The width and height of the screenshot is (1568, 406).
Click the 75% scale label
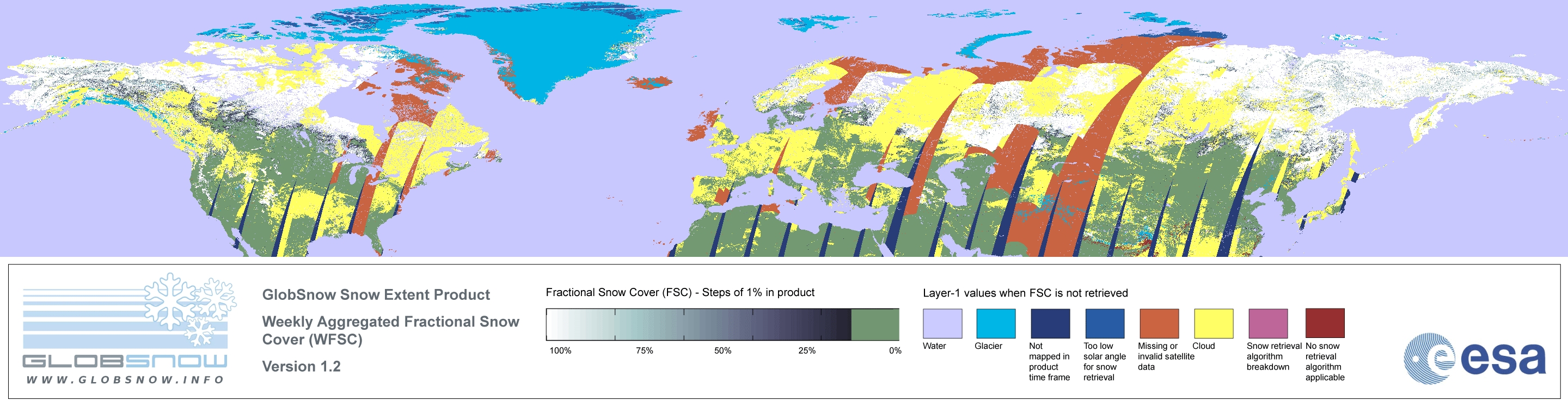point(645,350)
